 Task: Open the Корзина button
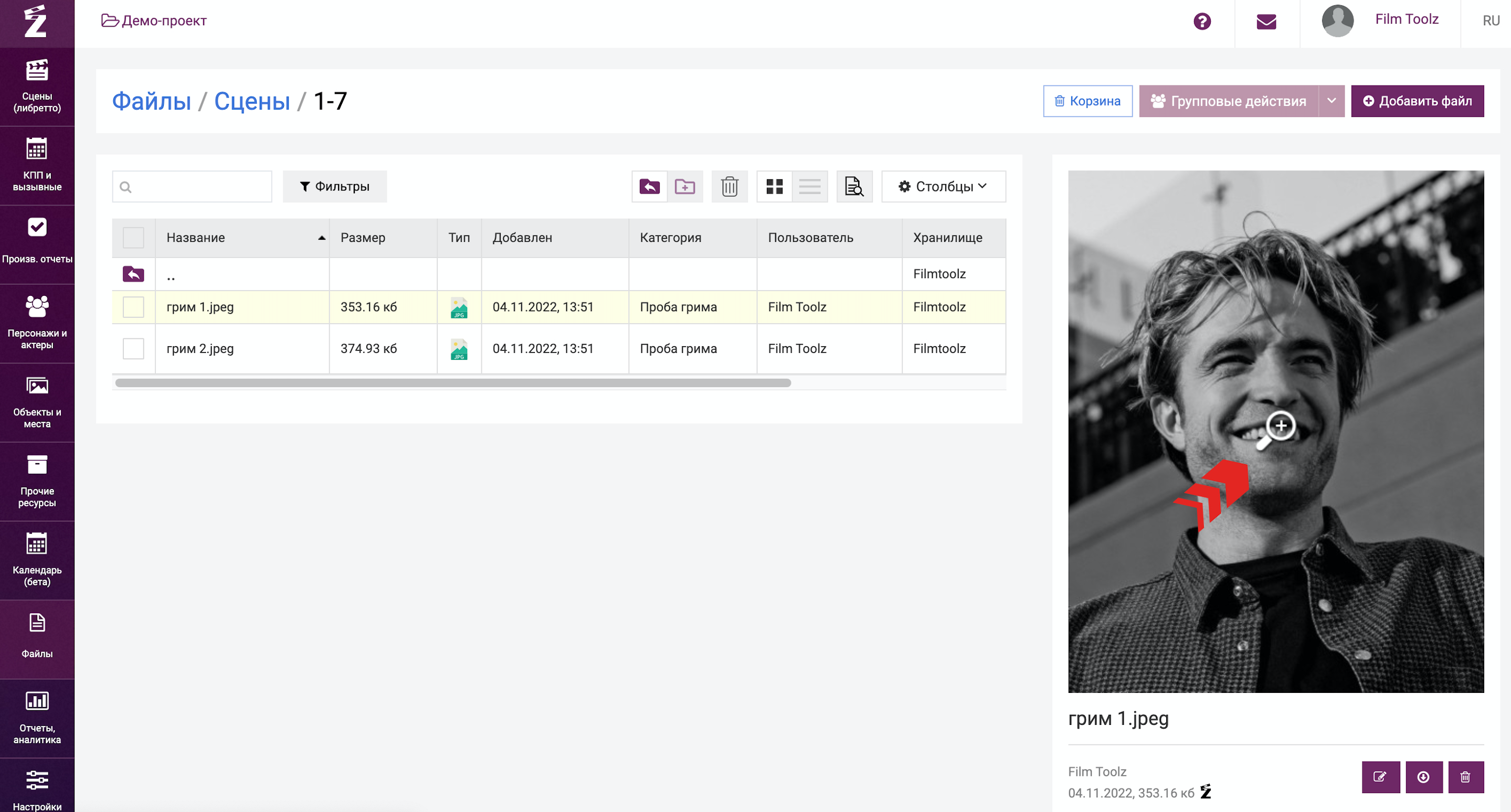(x=1087, y=101)
